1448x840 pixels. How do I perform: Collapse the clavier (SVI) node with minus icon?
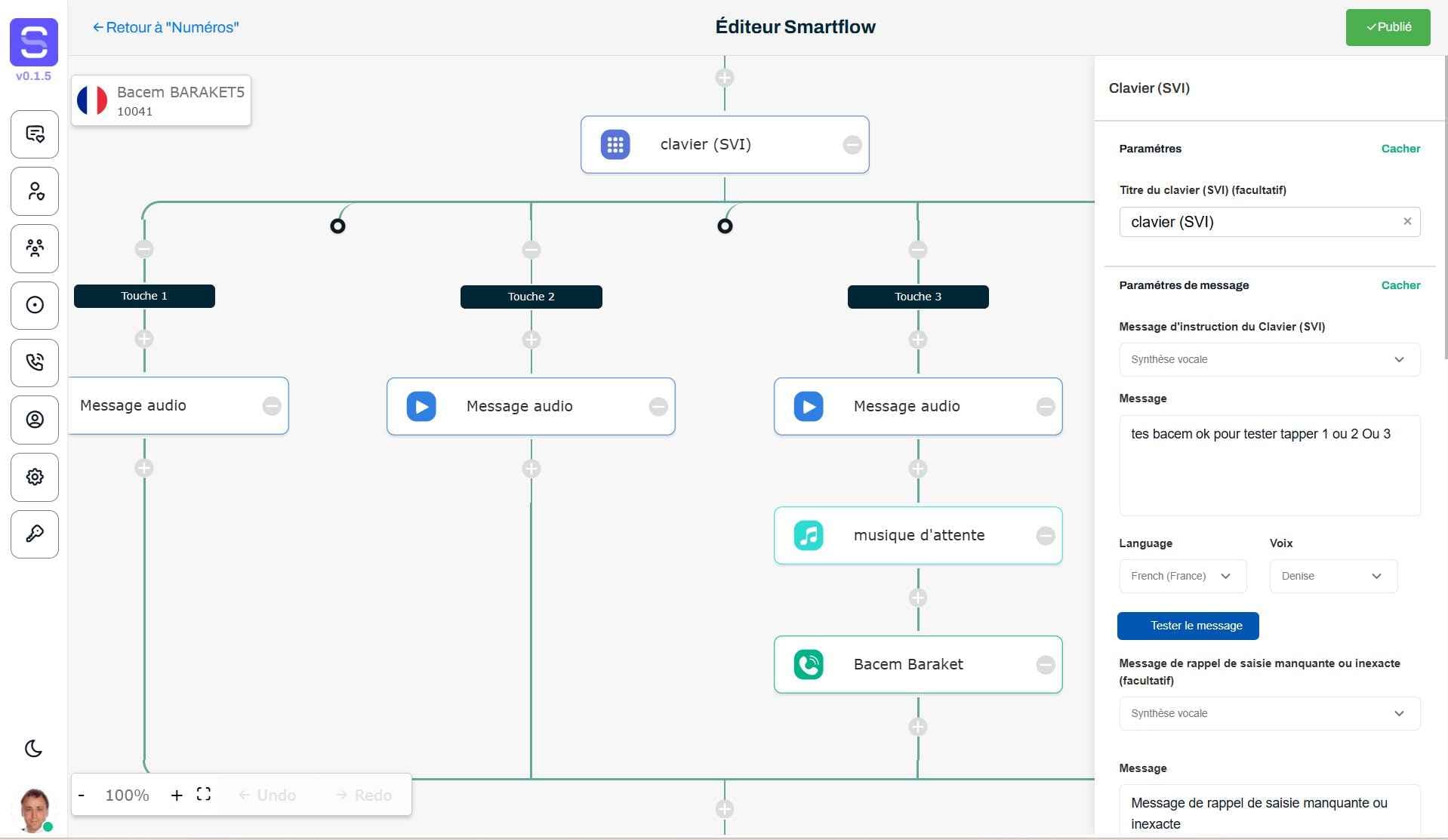tap(853, 144)
